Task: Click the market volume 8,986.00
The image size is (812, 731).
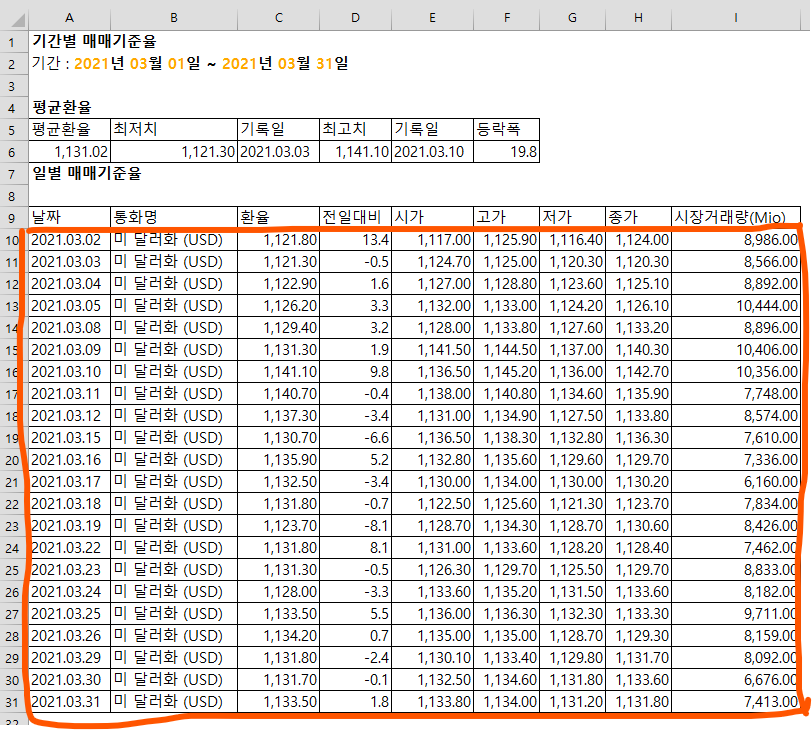Action: (736, 240)
